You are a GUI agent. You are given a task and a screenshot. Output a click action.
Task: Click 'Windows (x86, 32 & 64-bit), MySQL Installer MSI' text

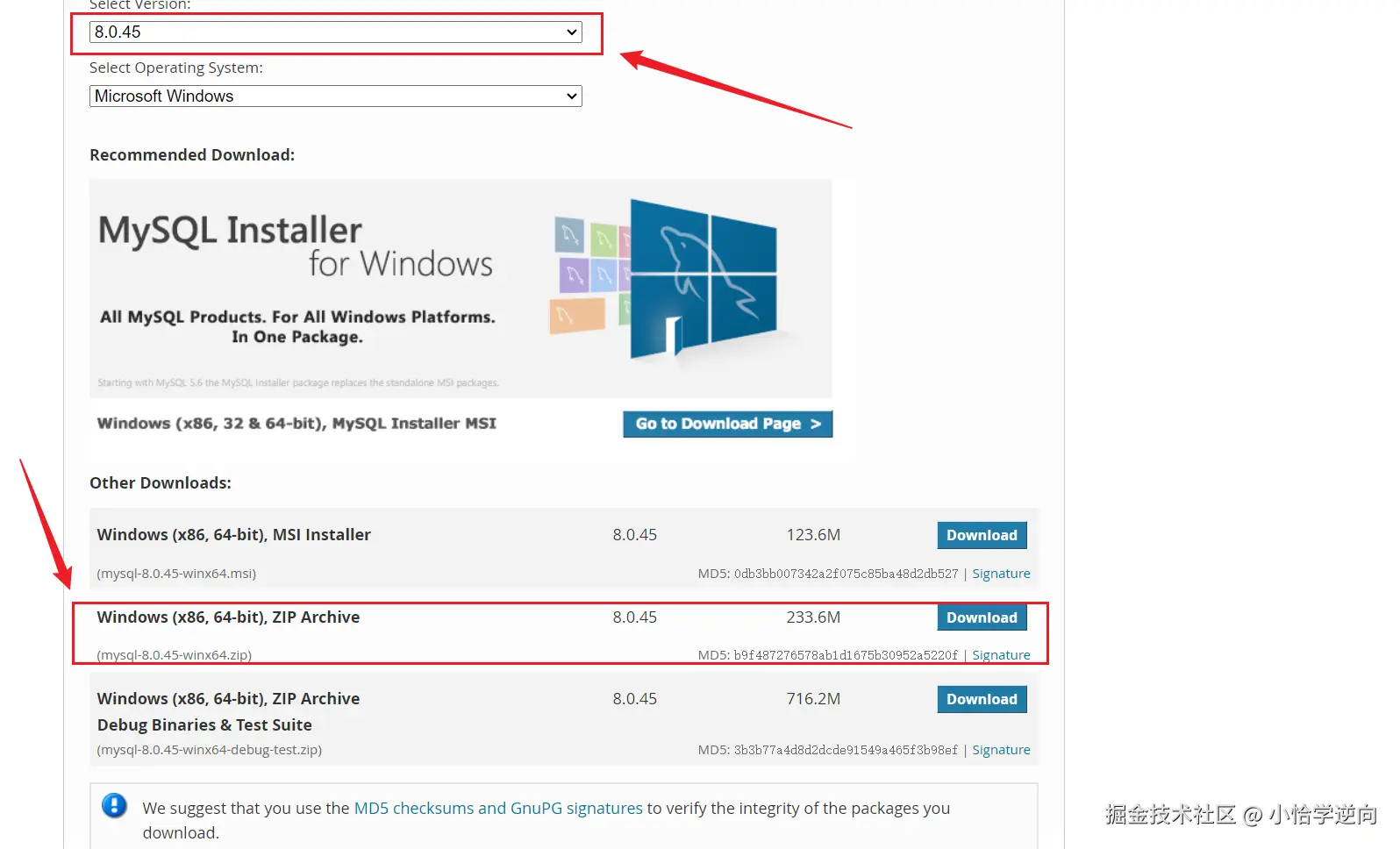click(x=296, y=424)
